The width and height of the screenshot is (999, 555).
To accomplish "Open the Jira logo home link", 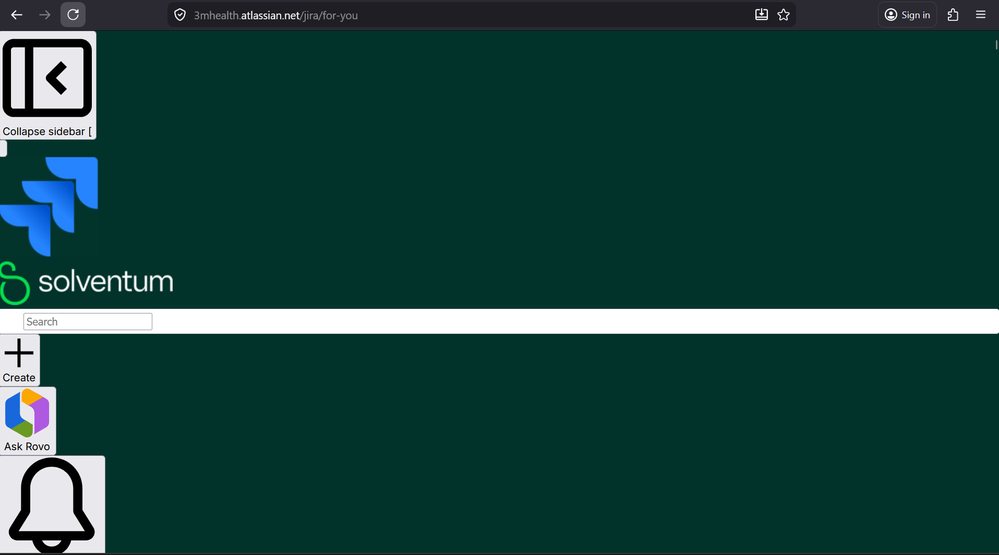I will (x=49, y=206).
